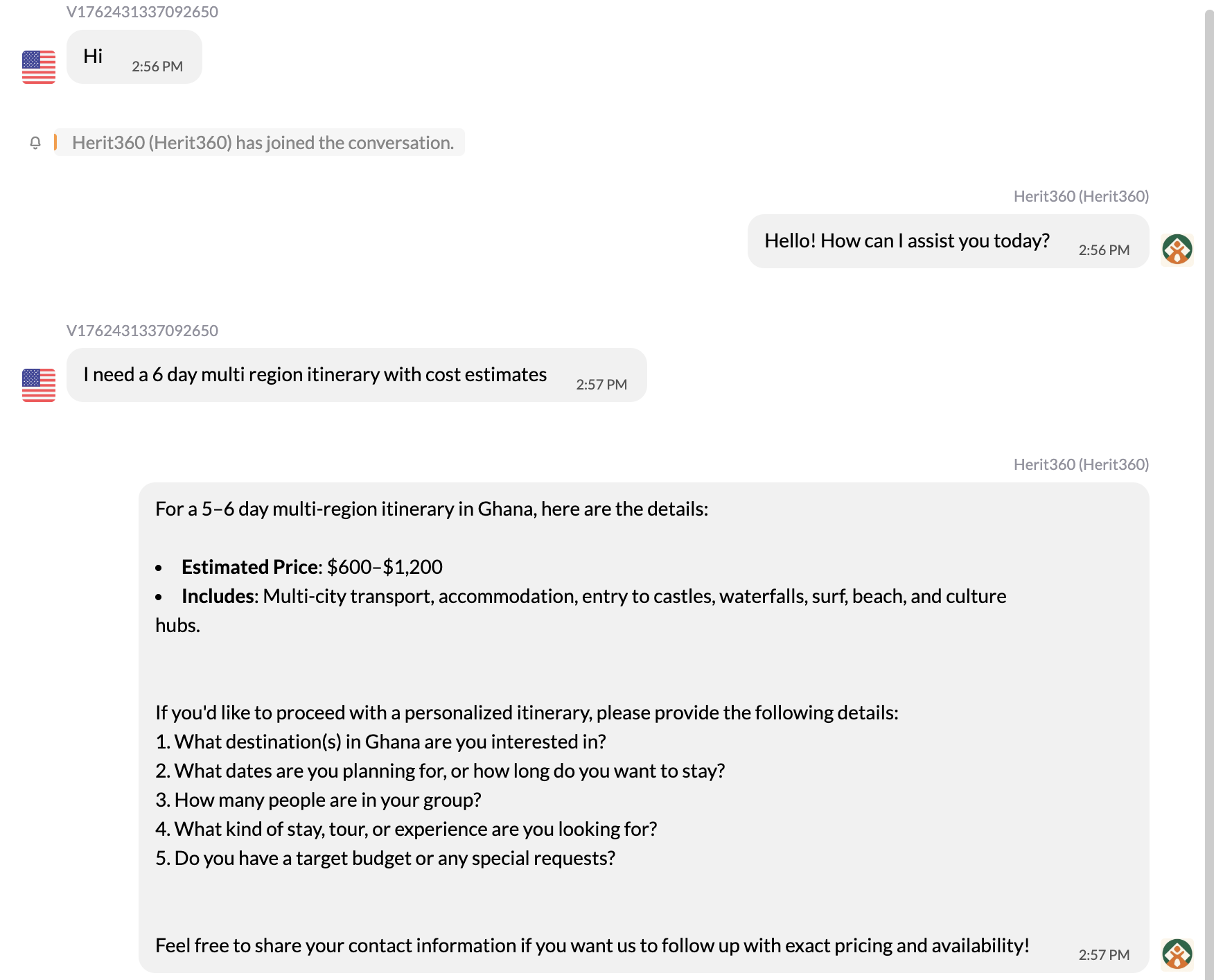The width and height of the screenshot is (1214, 980).
Task: Click the Herit360 sender name above the itinerary reply
Action: [1081, 464]
